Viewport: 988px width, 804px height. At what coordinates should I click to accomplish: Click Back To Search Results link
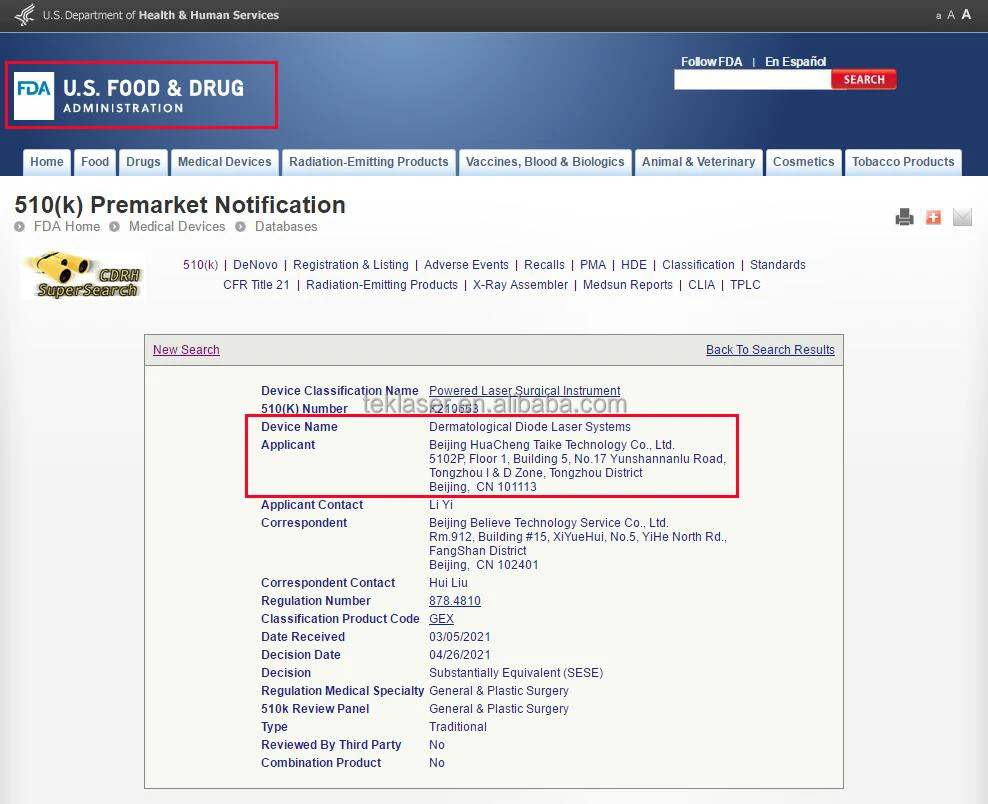[770, 350]
